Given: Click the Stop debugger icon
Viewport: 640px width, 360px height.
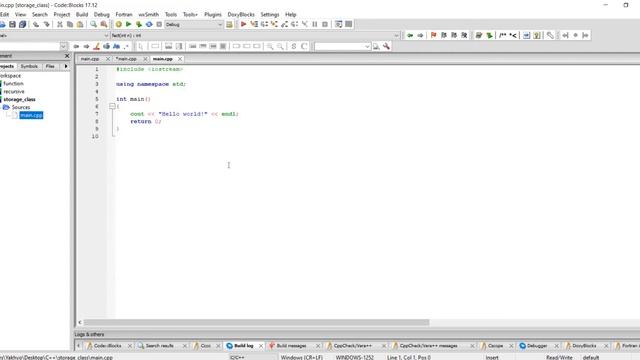Looking at the screenshot, I should (x=325, y=24).
